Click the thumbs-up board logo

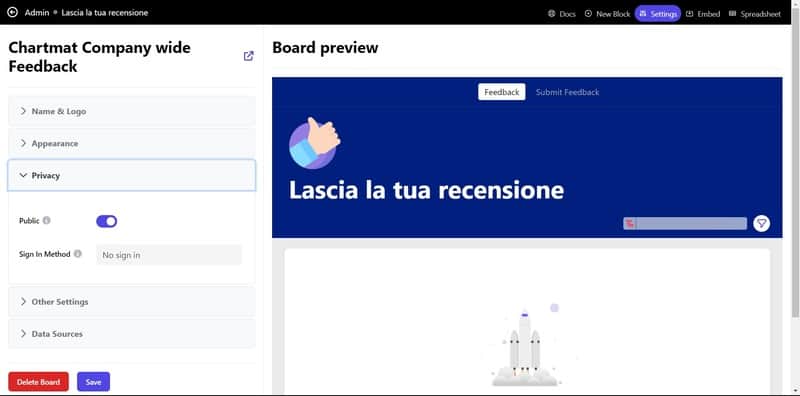(x=314, y=143)
